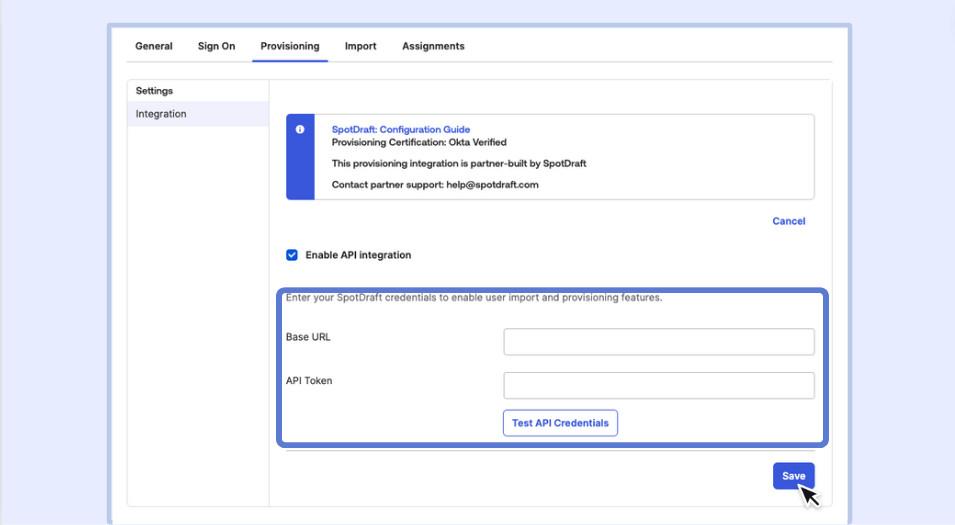Select the Provisioning tab
This screenshot has width=955, height=525.
point(290,46)
